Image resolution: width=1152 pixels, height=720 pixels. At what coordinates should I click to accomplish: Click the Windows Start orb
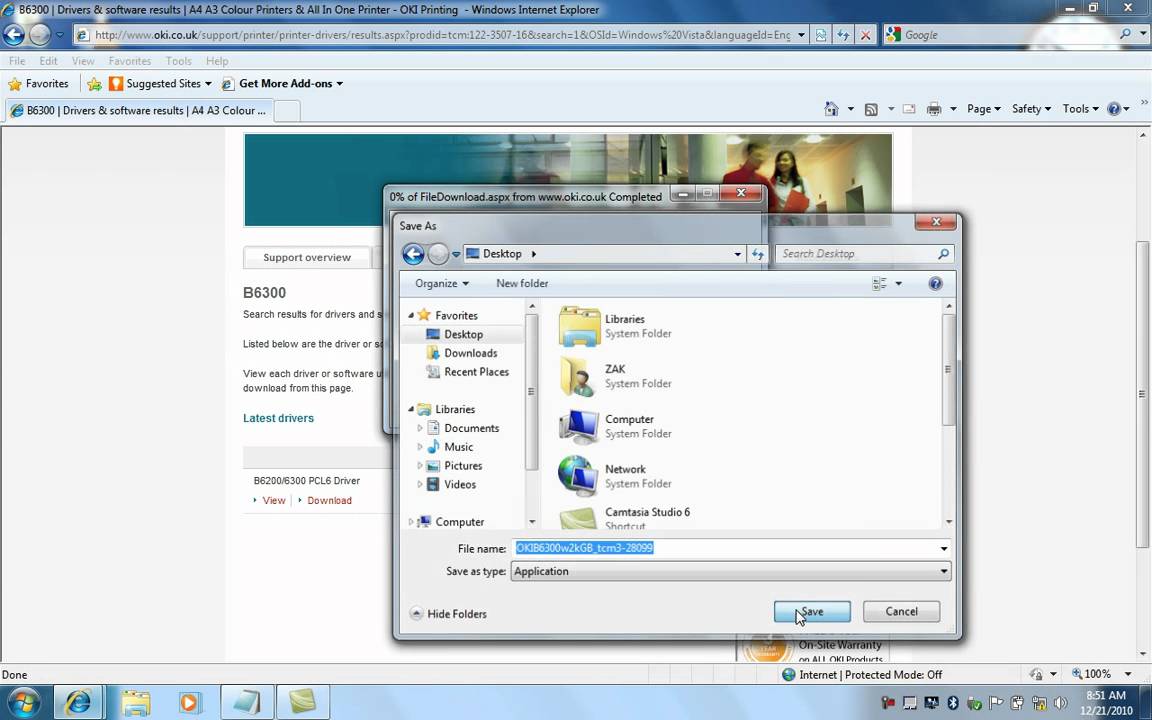pos(23,702)
